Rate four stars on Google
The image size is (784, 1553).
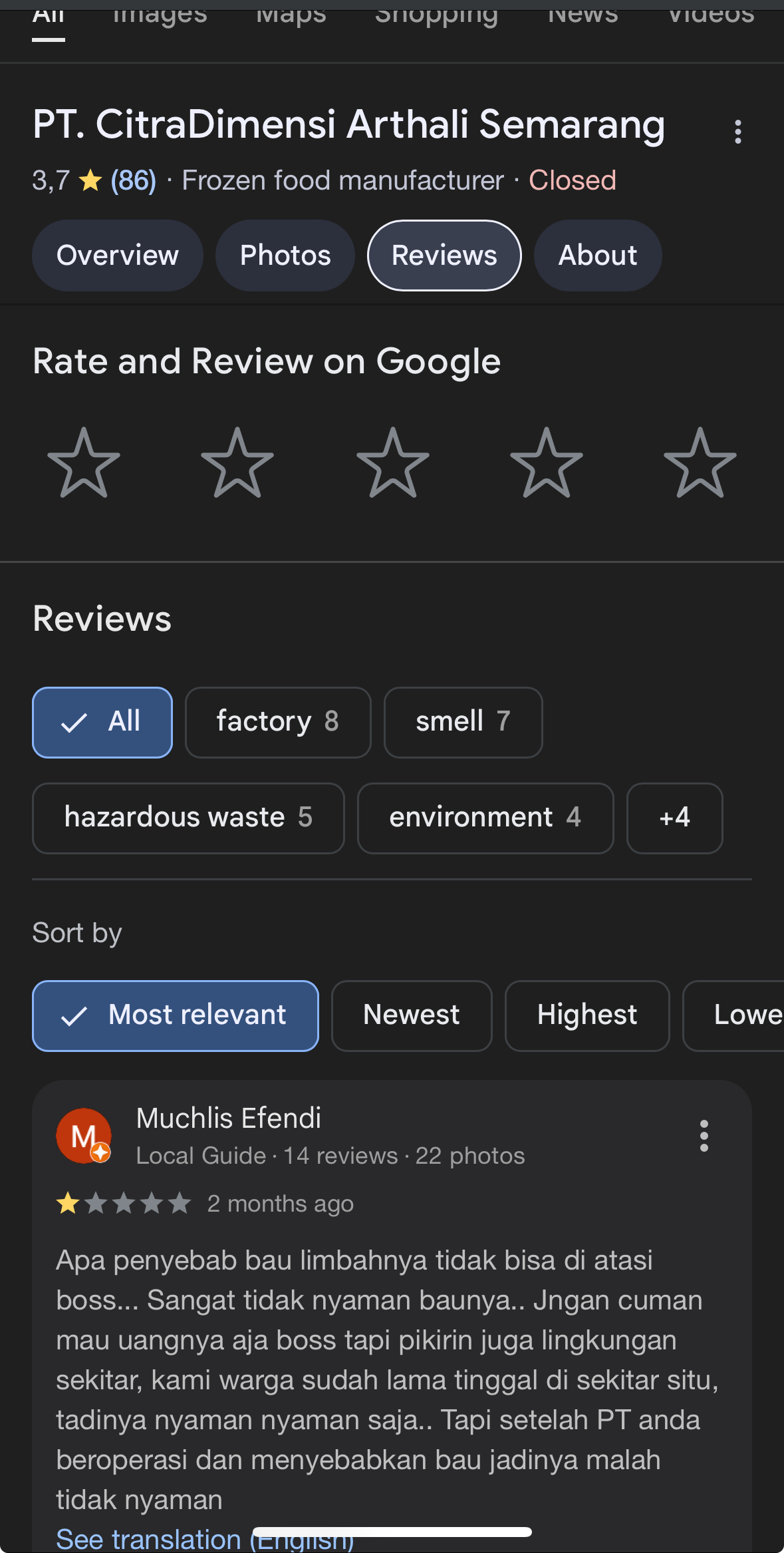[547, 462]
